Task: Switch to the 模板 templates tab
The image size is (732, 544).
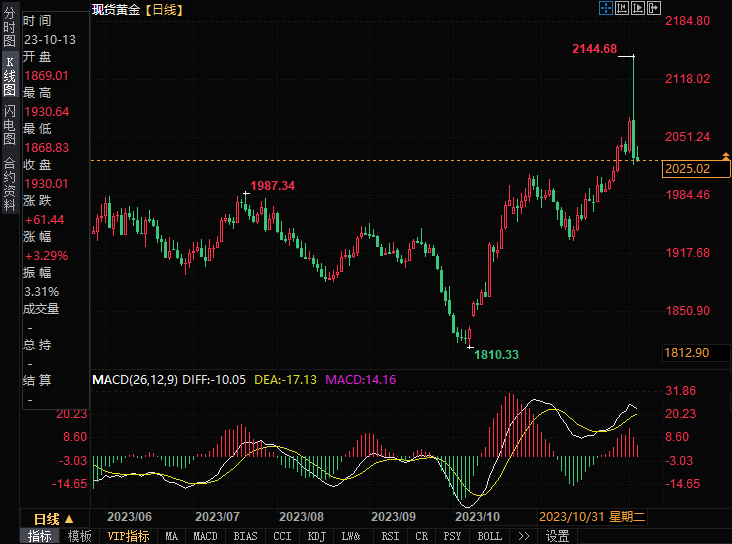Action: click(x=79, y=536)
